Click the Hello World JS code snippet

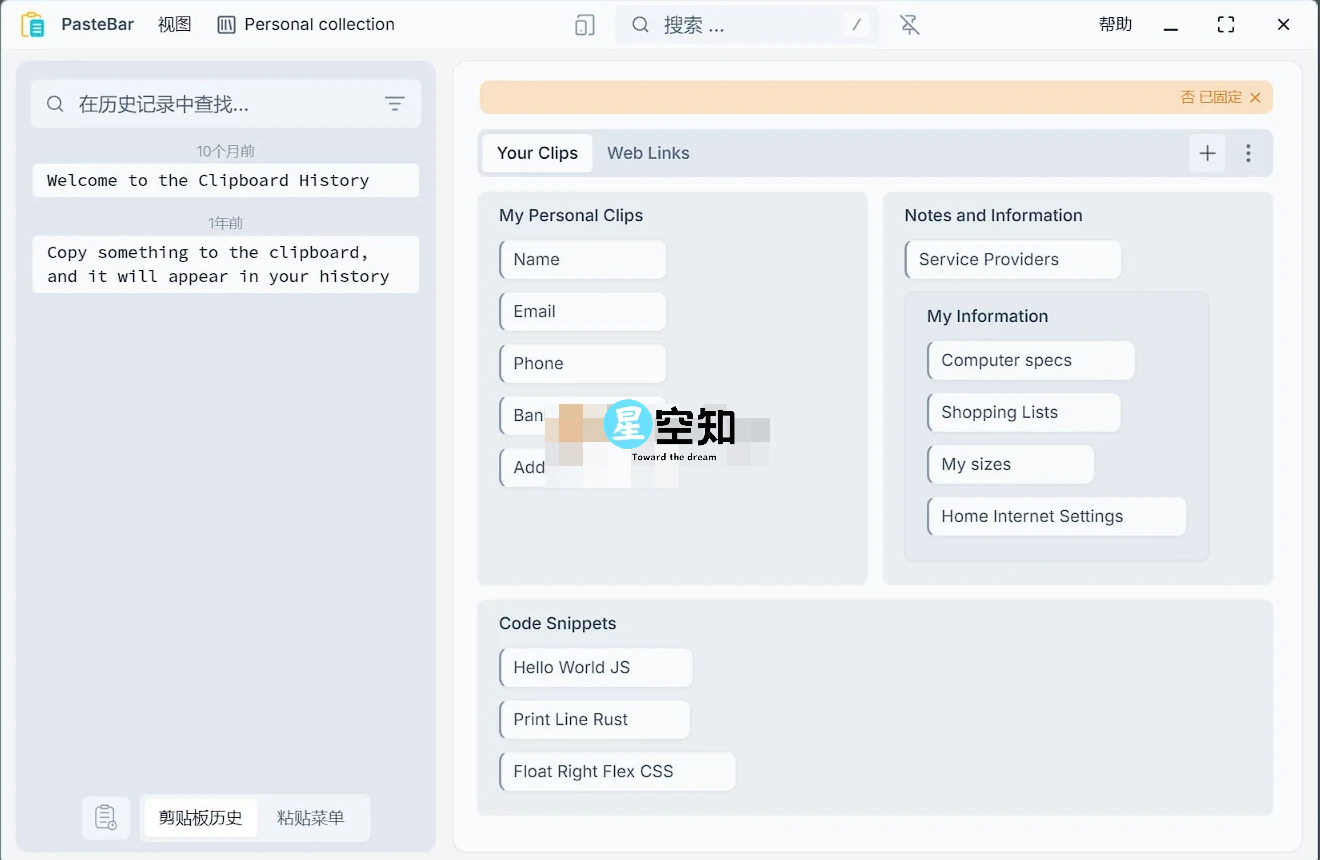coord(595,667)
